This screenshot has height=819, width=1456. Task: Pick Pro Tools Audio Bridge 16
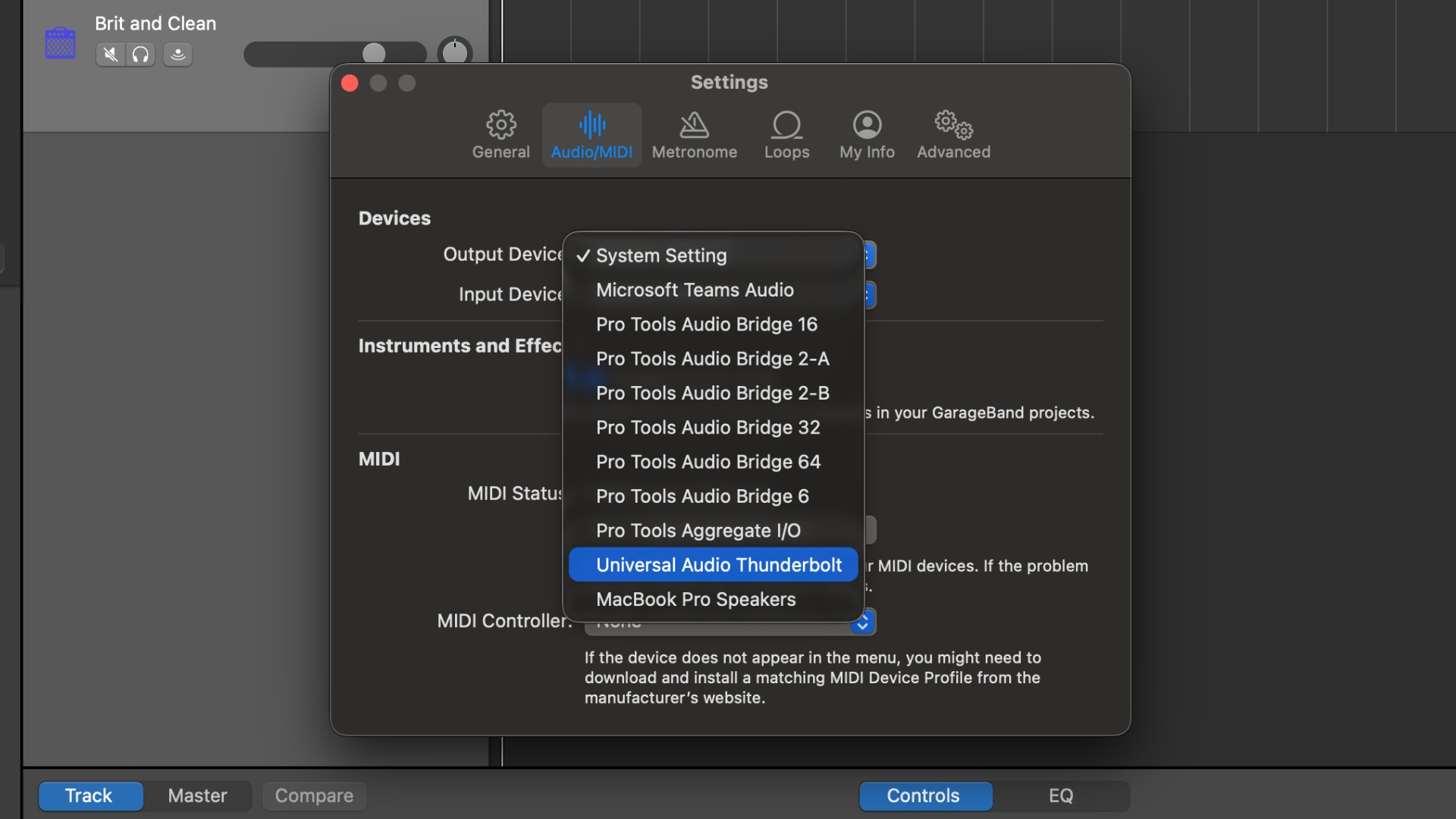tap(713, 325)
